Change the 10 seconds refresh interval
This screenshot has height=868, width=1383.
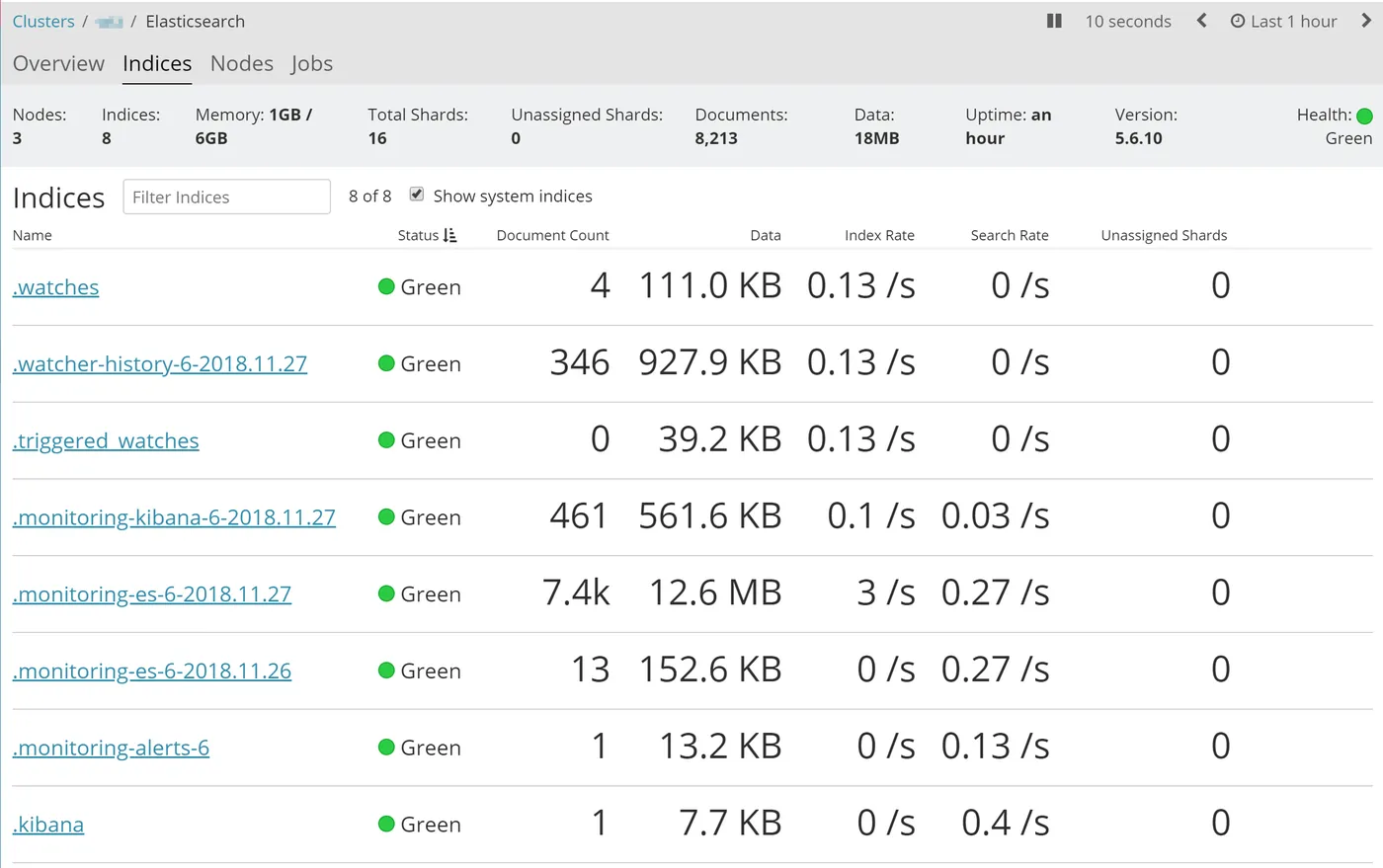(1128, 21)
